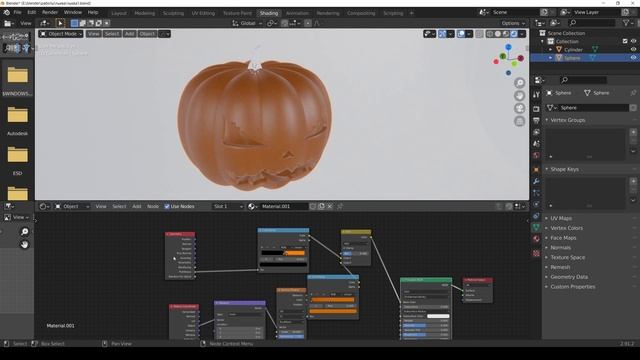Click the outliner search field
The image size is (640, 360).
(x=592, y=23)
